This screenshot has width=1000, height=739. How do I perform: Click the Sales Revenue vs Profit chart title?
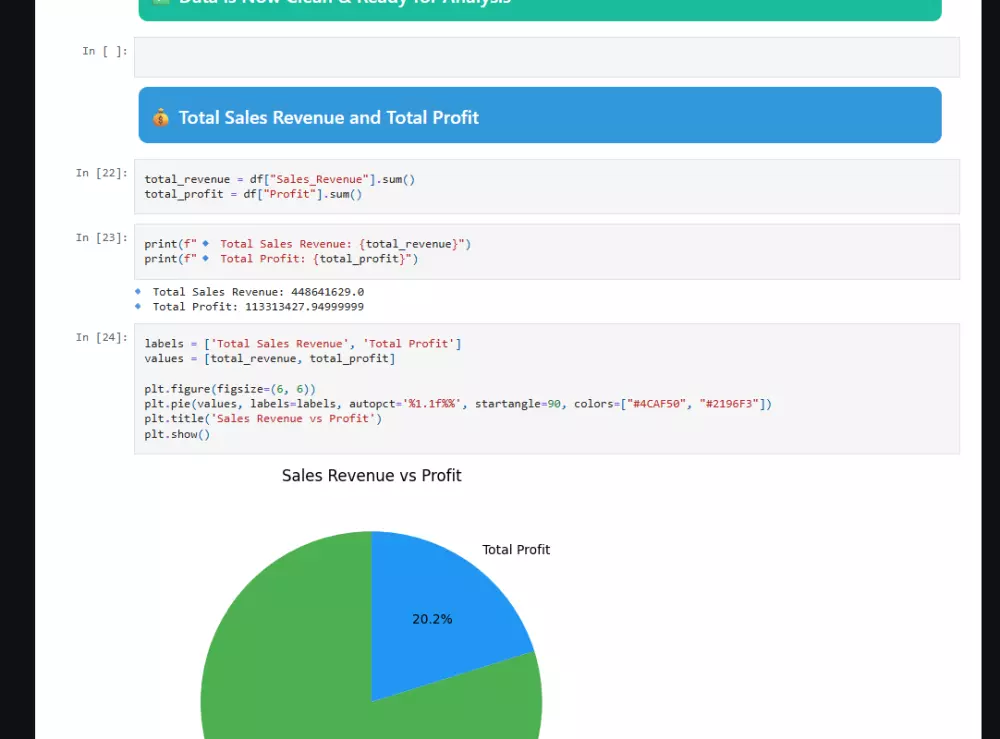click(x=371, y=475)
